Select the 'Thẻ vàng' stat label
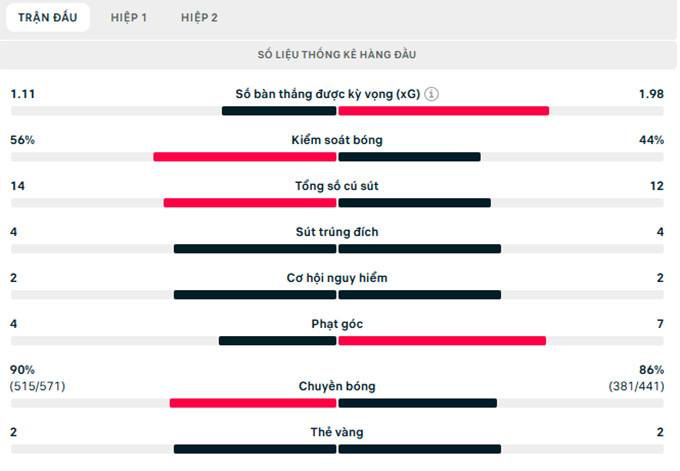Image resolution: width=680 pixels, height=471 pixels. pyautogui.click(x=337, y=432)
